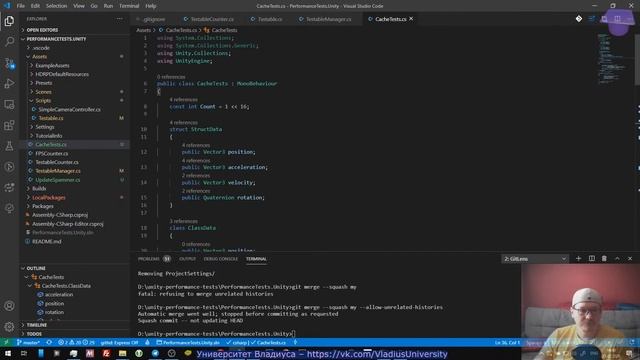The image size is (640, 360).
Task: Click the open changes icon in editor toolbar
Action: (591, 19)
